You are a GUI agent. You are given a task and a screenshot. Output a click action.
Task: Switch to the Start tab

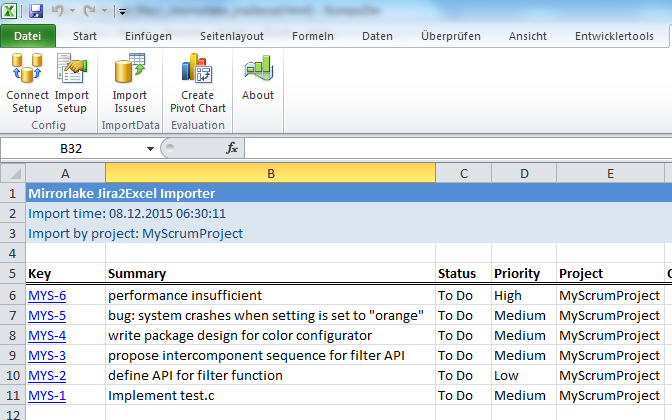coord(85,36)
